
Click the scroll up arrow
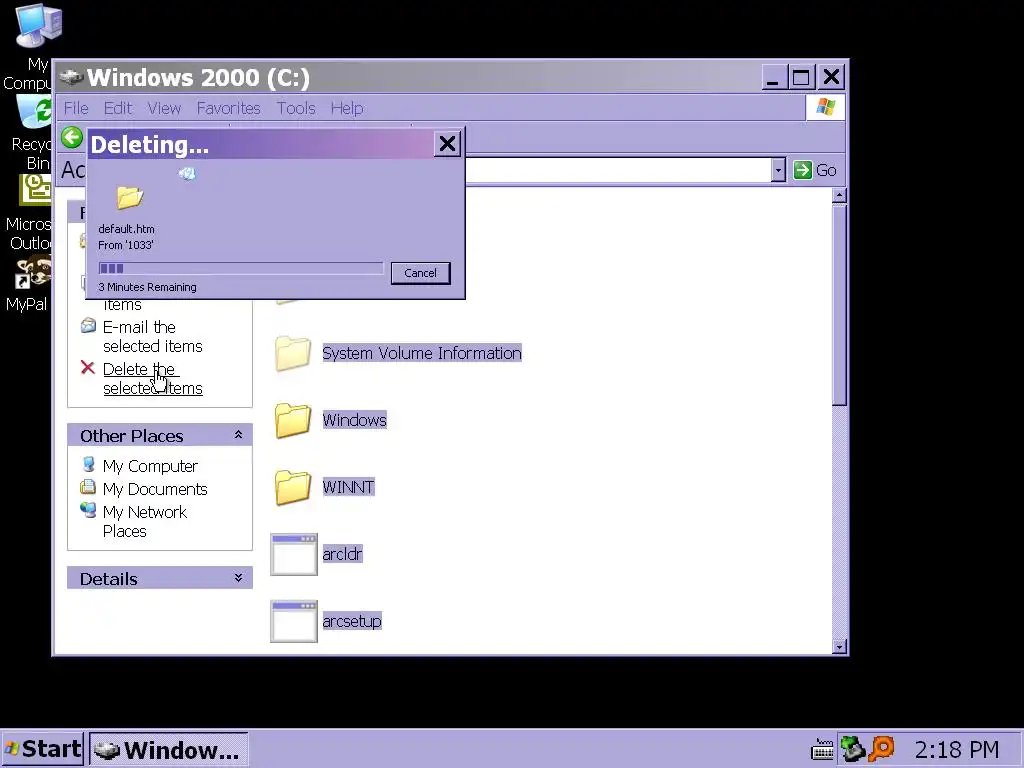(x=840, y=195)
